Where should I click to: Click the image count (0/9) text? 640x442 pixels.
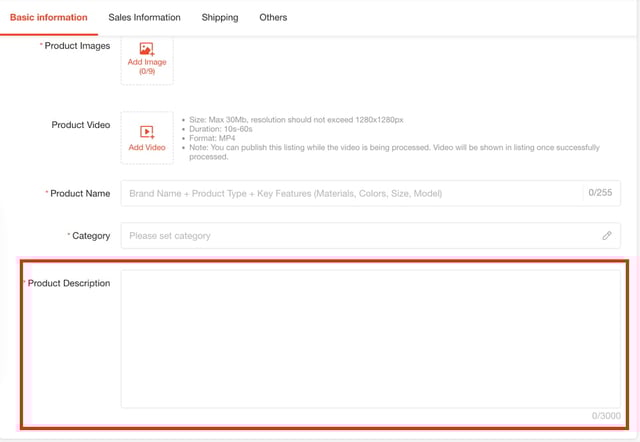(x=147, y=72)
